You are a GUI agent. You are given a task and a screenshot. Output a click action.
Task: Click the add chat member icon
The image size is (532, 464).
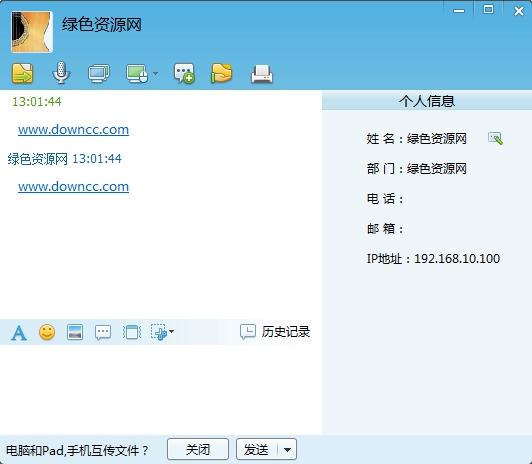click(184, 73)
